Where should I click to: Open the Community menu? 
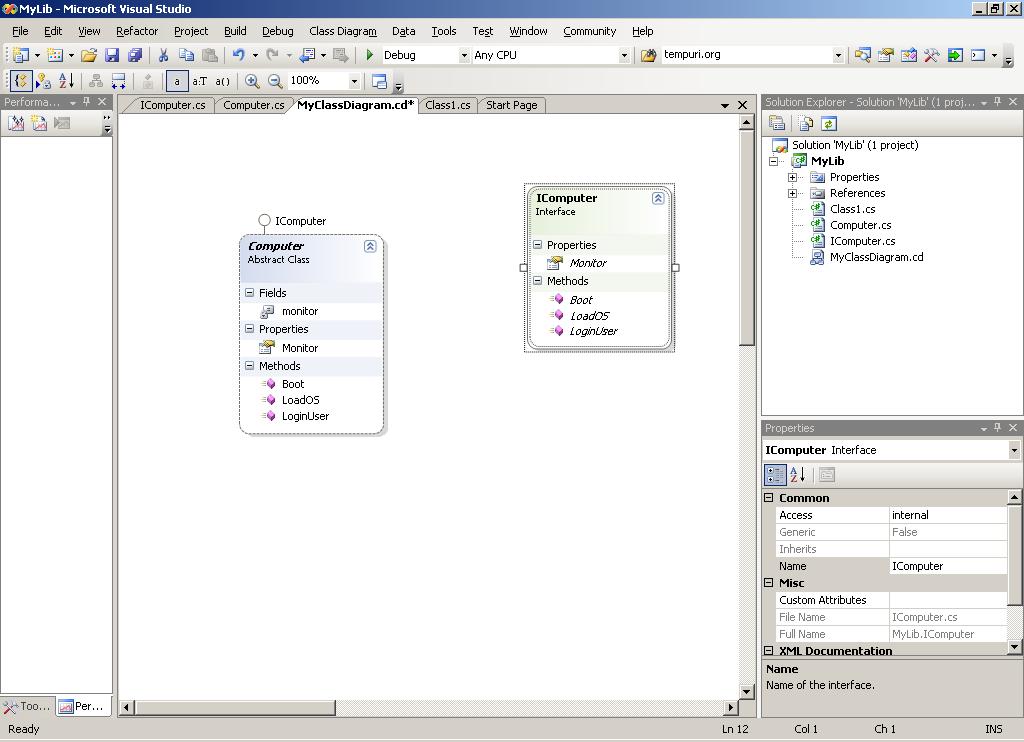tap(590, 31)
